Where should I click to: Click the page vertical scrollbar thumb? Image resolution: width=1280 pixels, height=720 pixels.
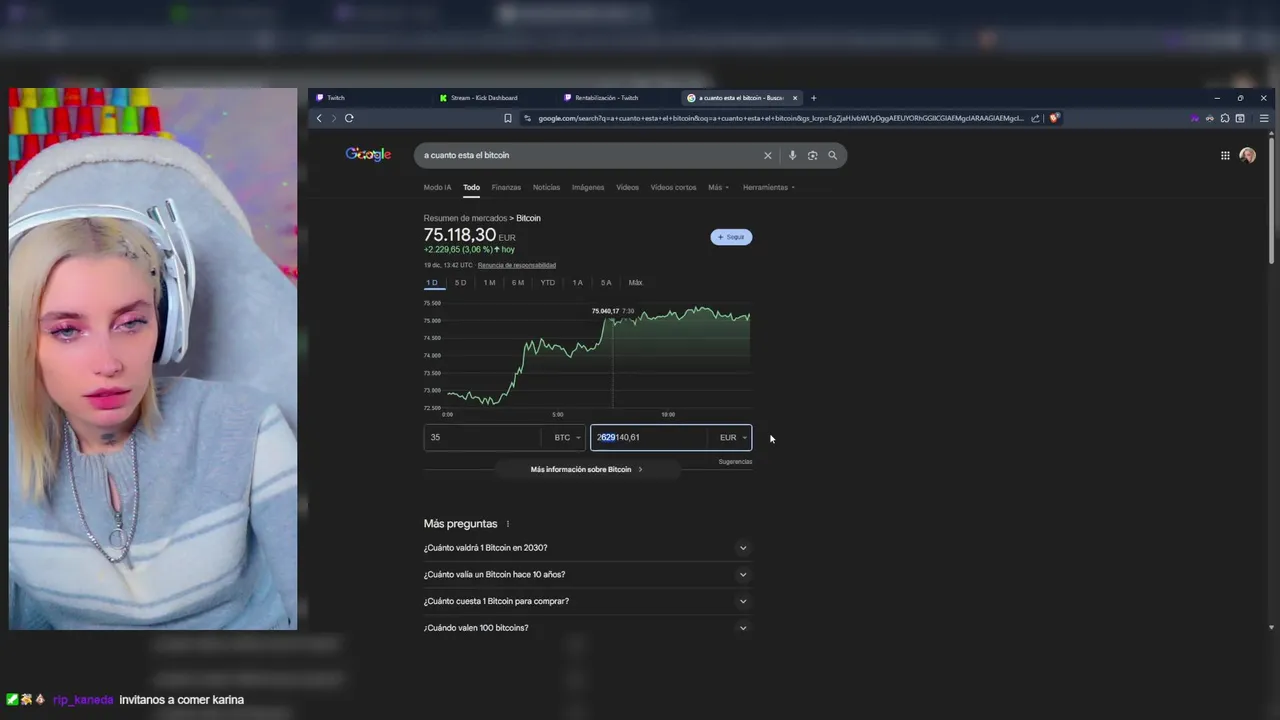click(x=1271, y=200)
